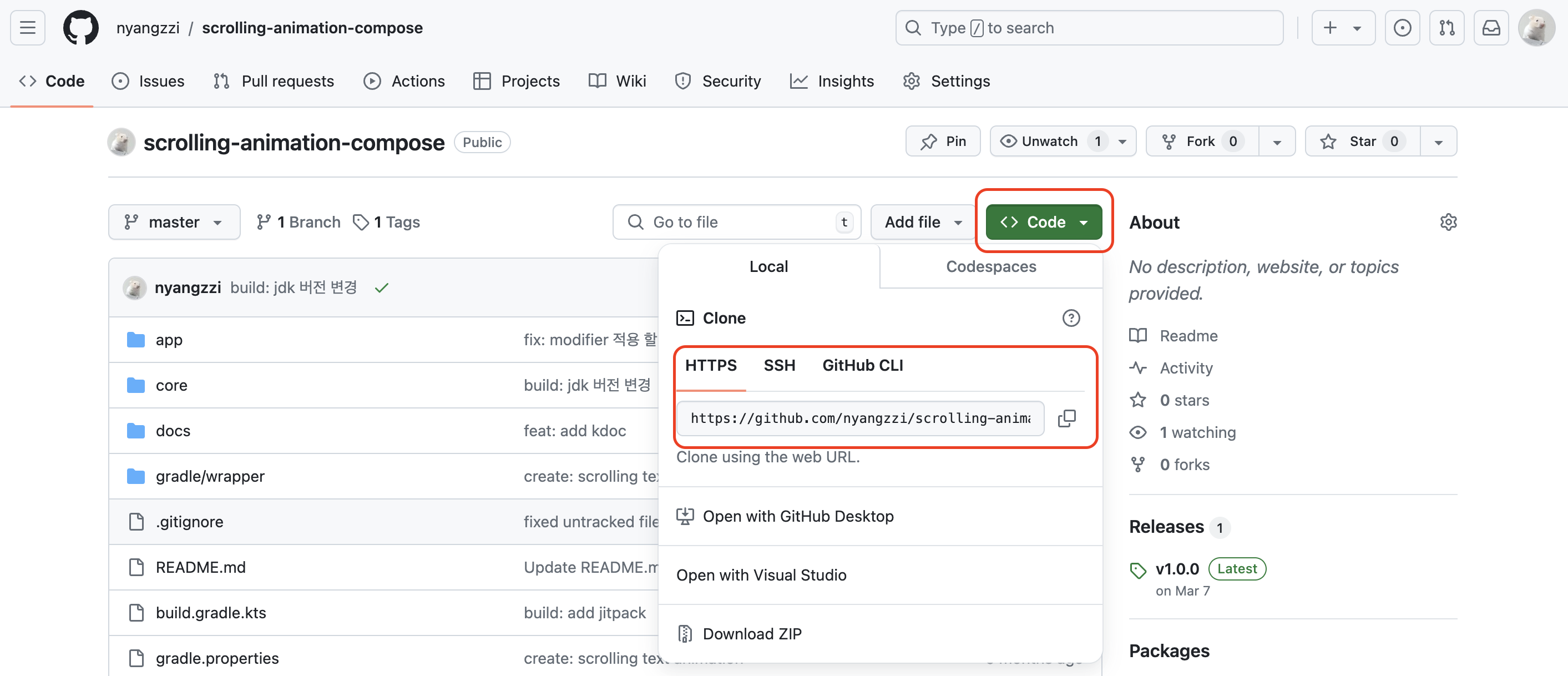Click Download ZIP

tap(752, 633)
